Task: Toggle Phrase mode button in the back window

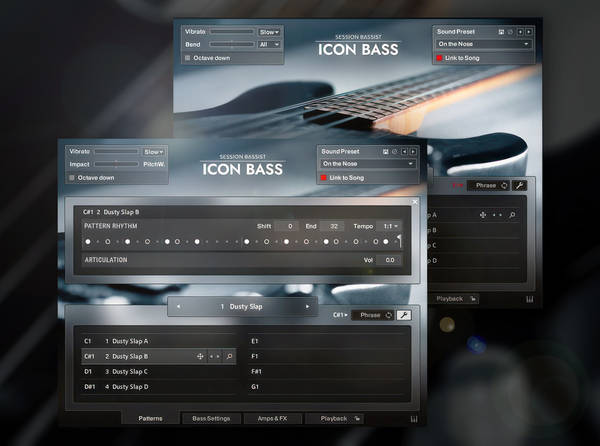Action: click(488, 186)
